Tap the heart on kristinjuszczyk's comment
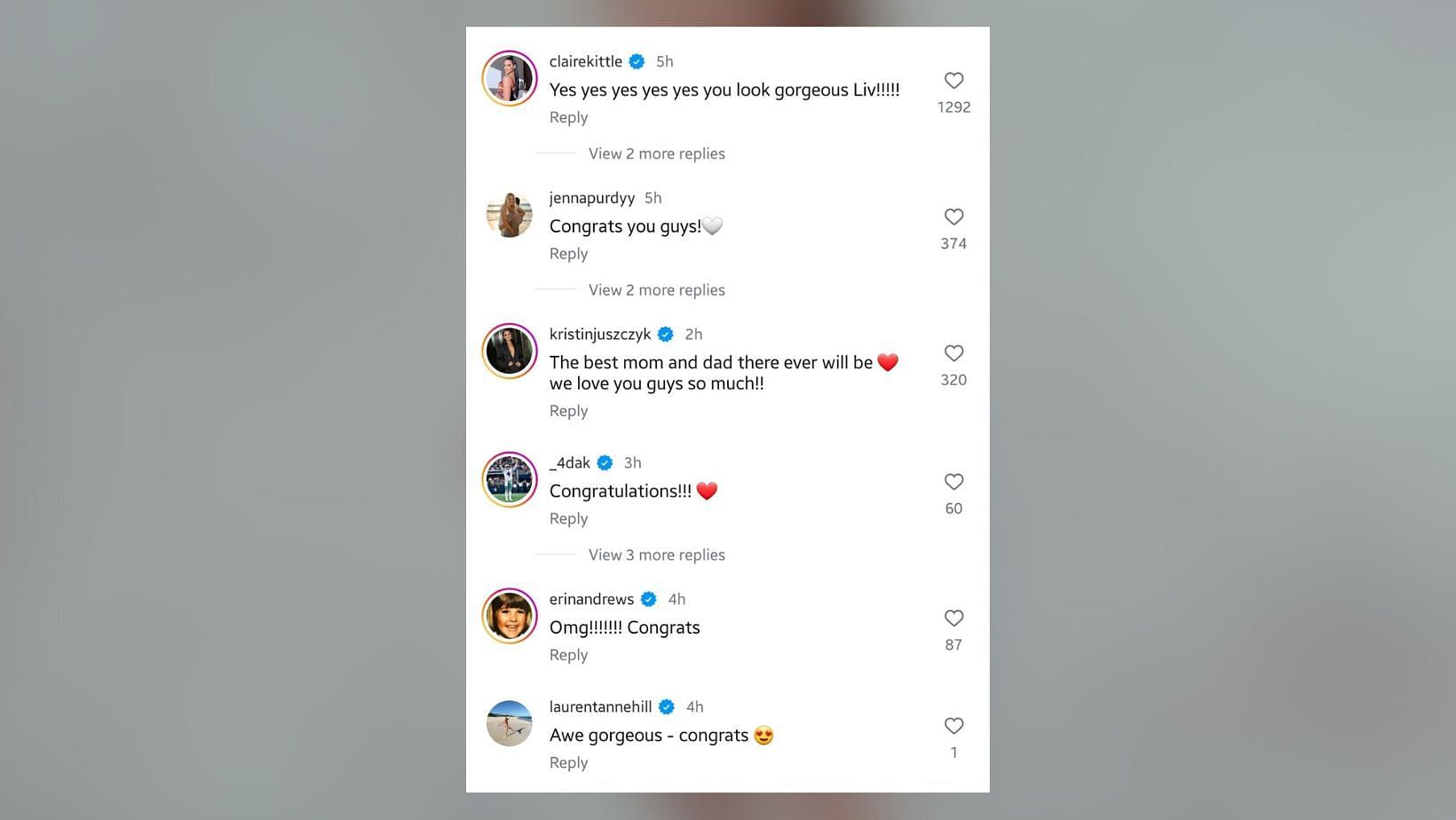The height and width of the screenshot is (820, 1456). tap(954, 353)
